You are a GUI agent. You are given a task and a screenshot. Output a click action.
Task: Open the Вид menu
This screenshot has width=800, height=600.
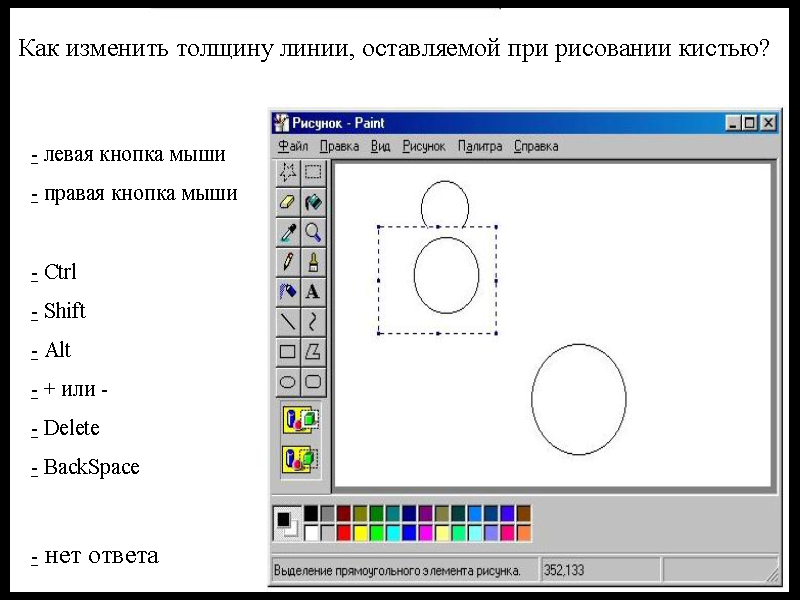point(381,146)
